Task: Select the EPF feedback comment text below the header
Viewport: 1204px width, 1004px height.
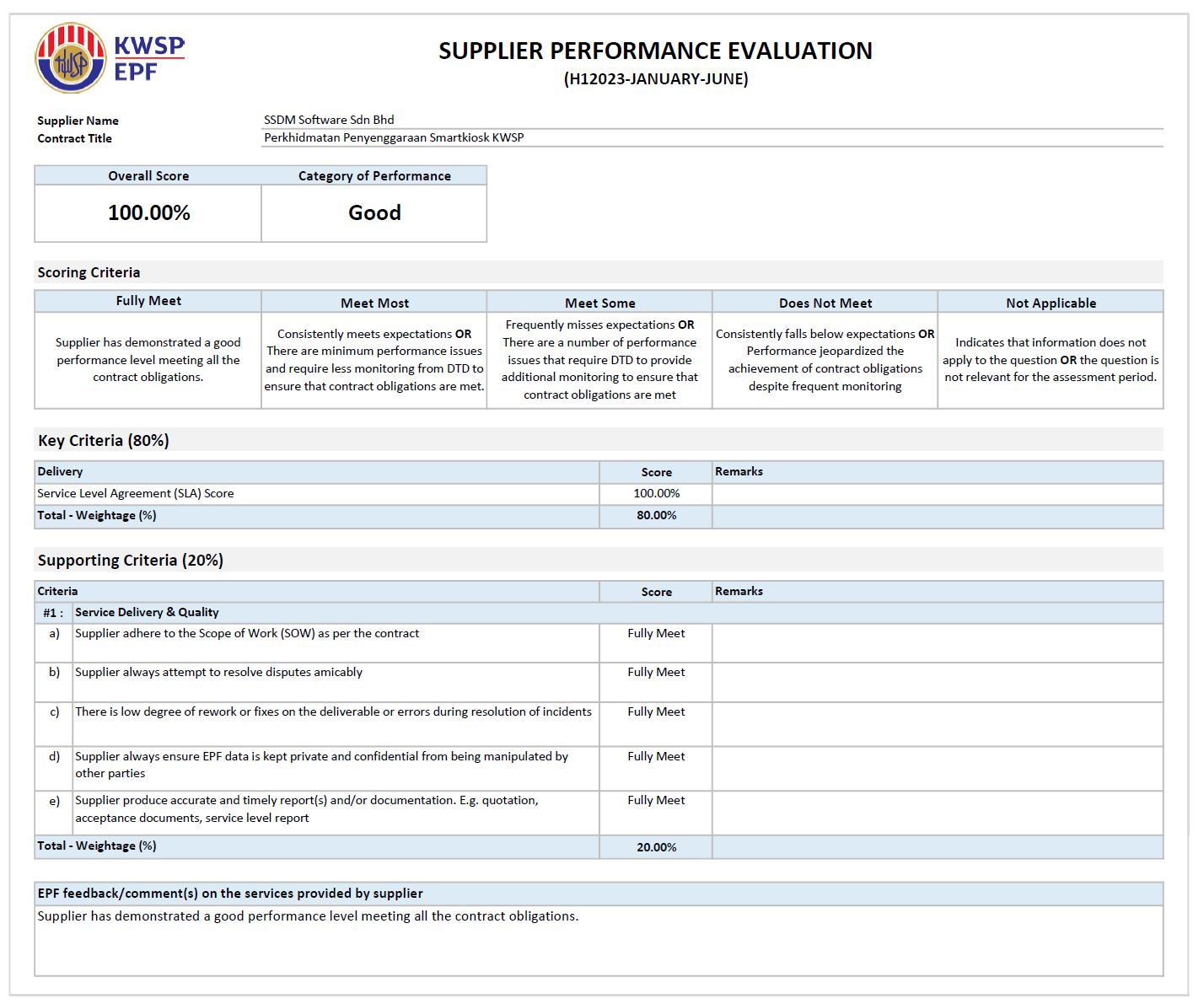Action: coord(308,916)
